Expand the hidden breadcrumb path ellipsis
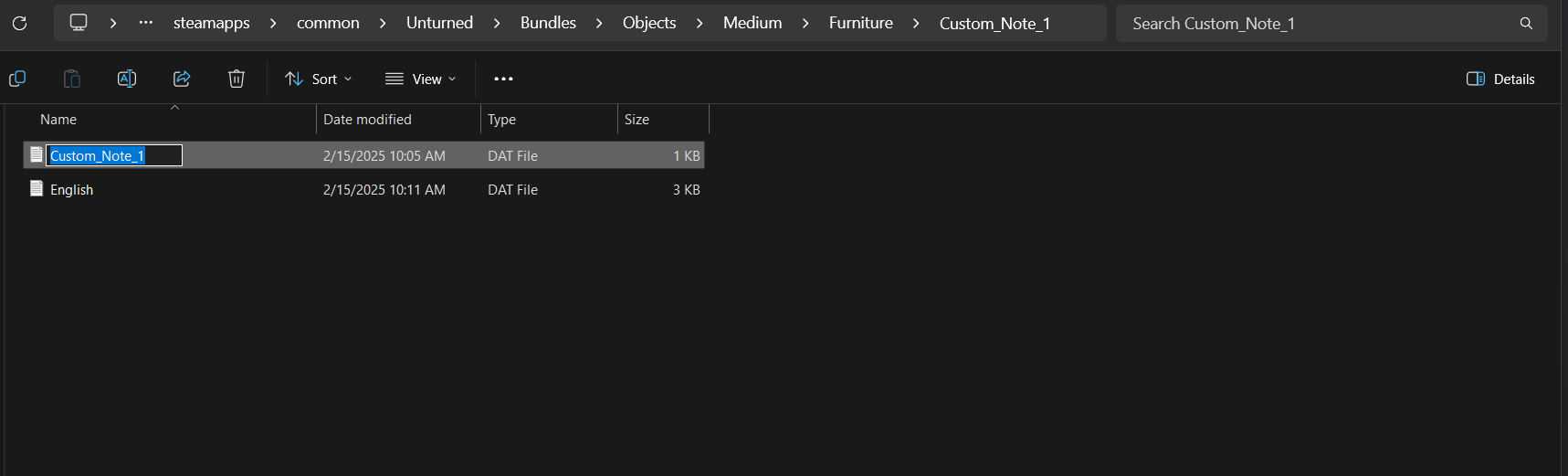Image resolution: width=1568 pixels, height=476 pixels. [x=146, y=23]
